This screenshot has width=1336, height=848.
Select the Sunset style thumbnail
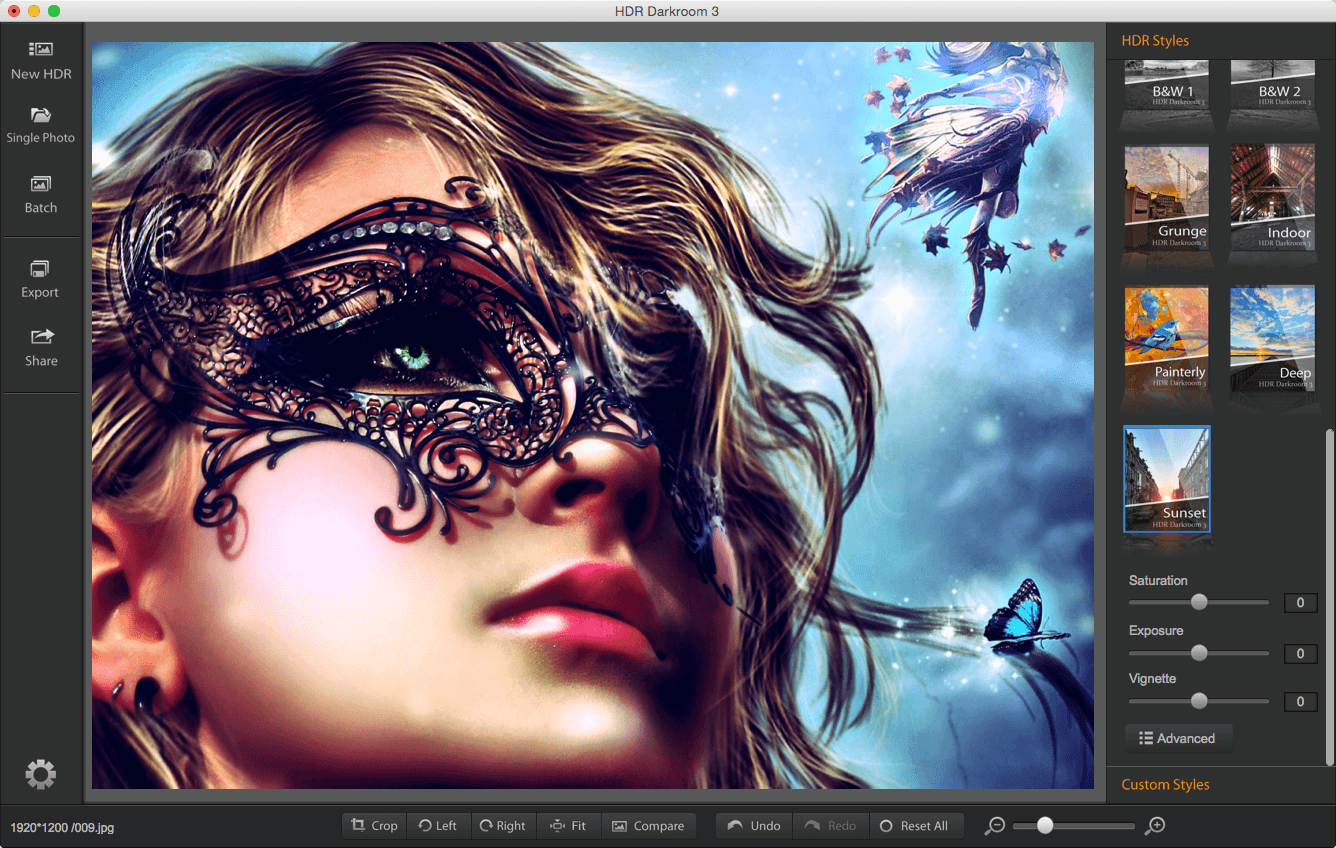pos(1167,479)
